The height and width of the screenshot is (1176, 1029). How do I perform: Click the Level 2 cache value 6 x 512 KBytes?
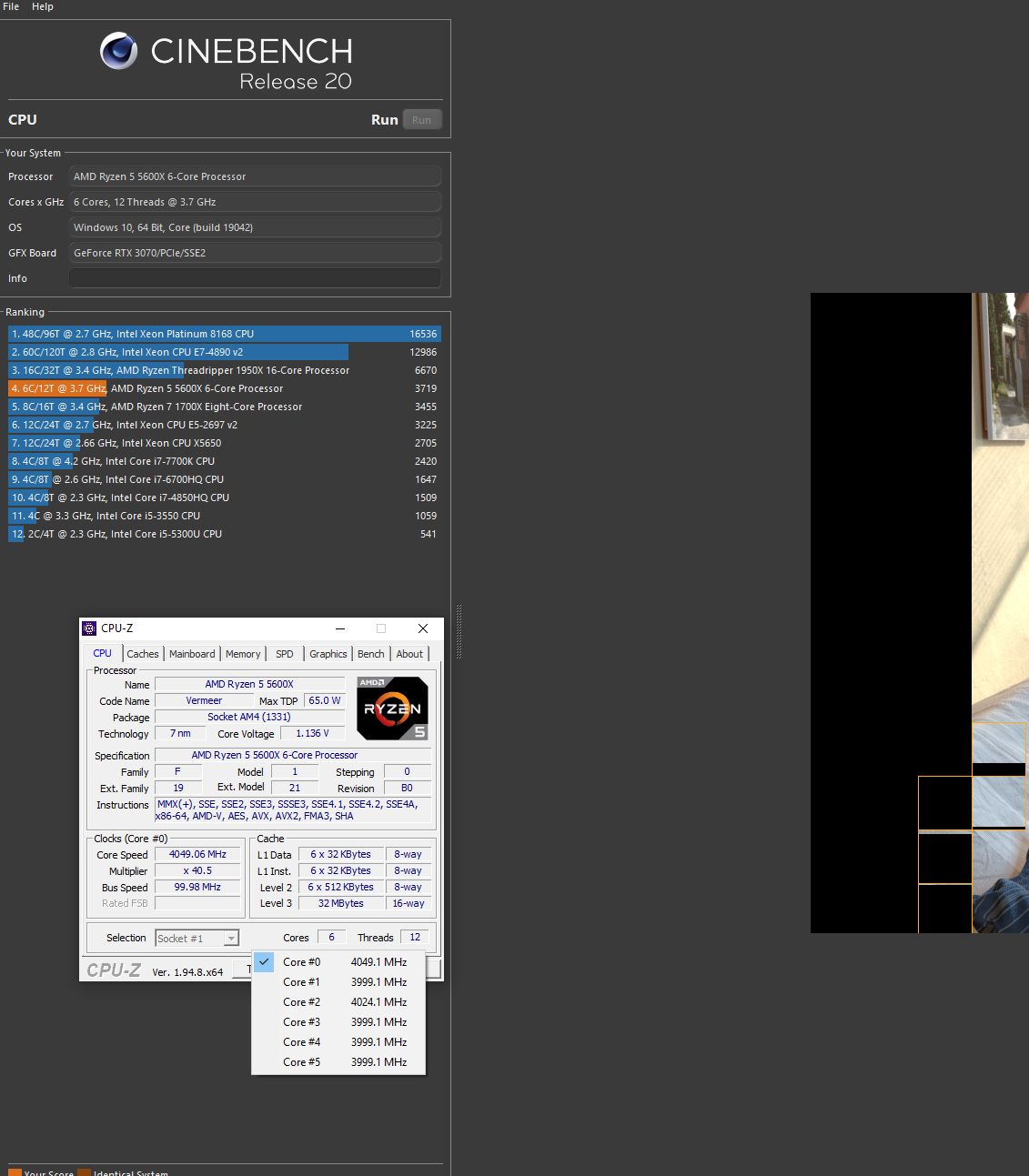coord(340,887)
